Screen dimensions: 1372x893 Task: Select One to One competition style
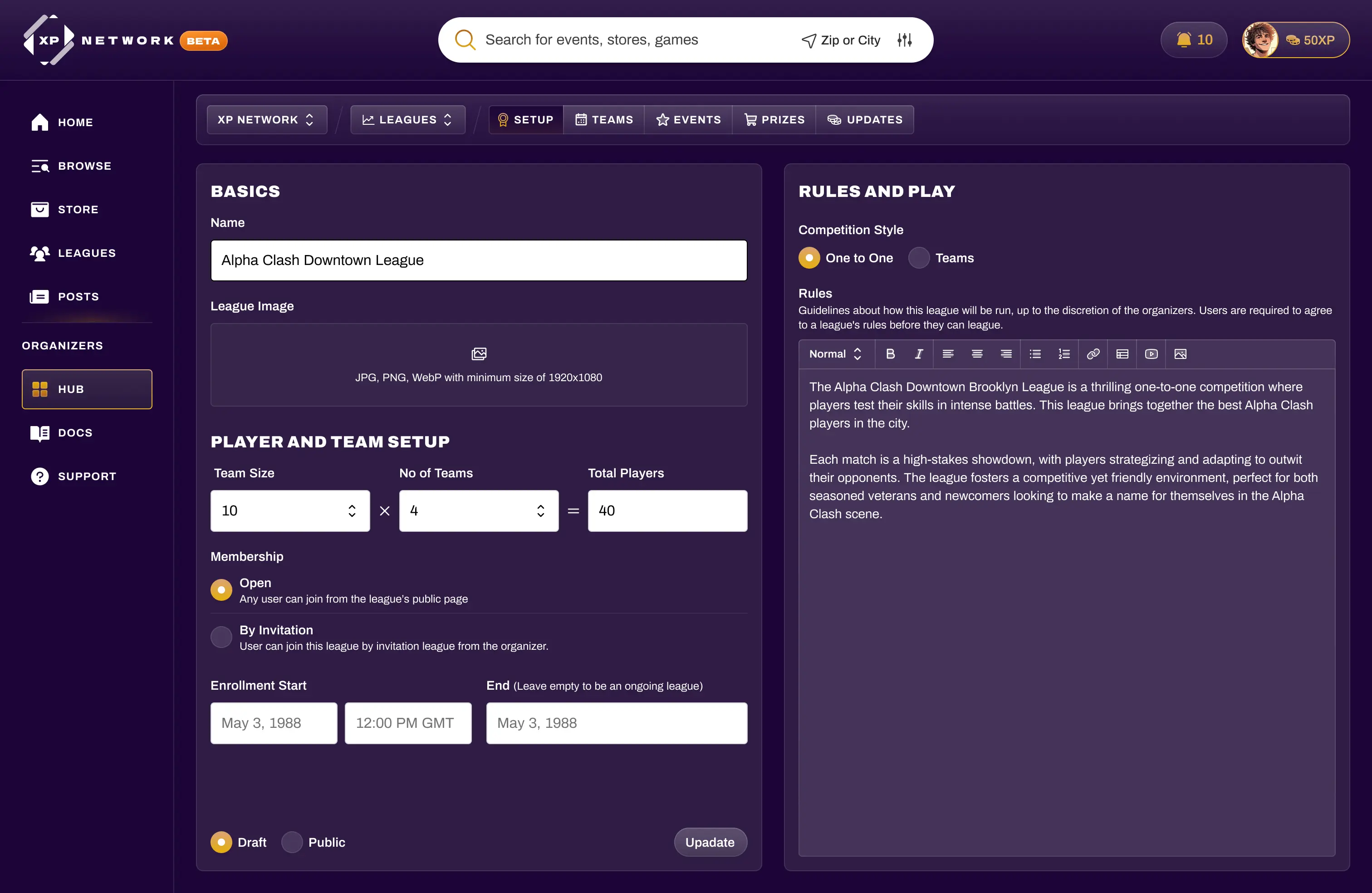[x=809, y=258]
